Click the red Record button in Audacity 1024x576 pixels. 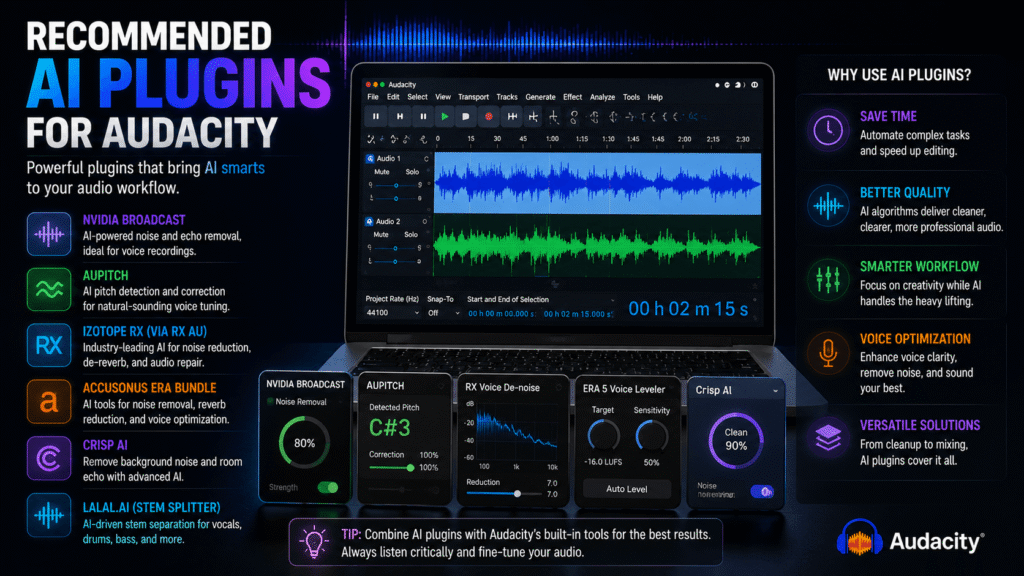point(488,116)
